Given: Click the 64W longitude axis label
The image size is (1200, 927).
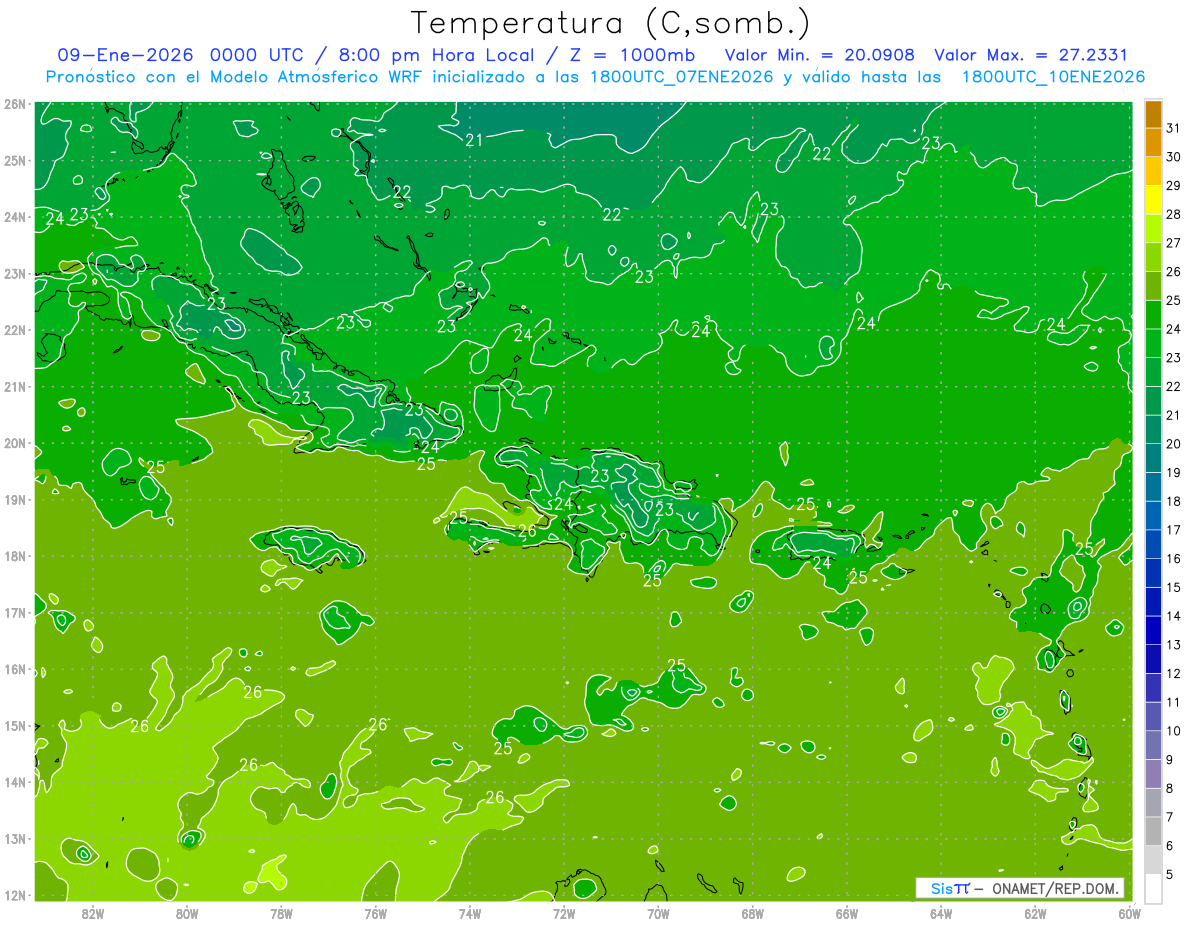Looking at the screenshot, I should pos(941,913).
